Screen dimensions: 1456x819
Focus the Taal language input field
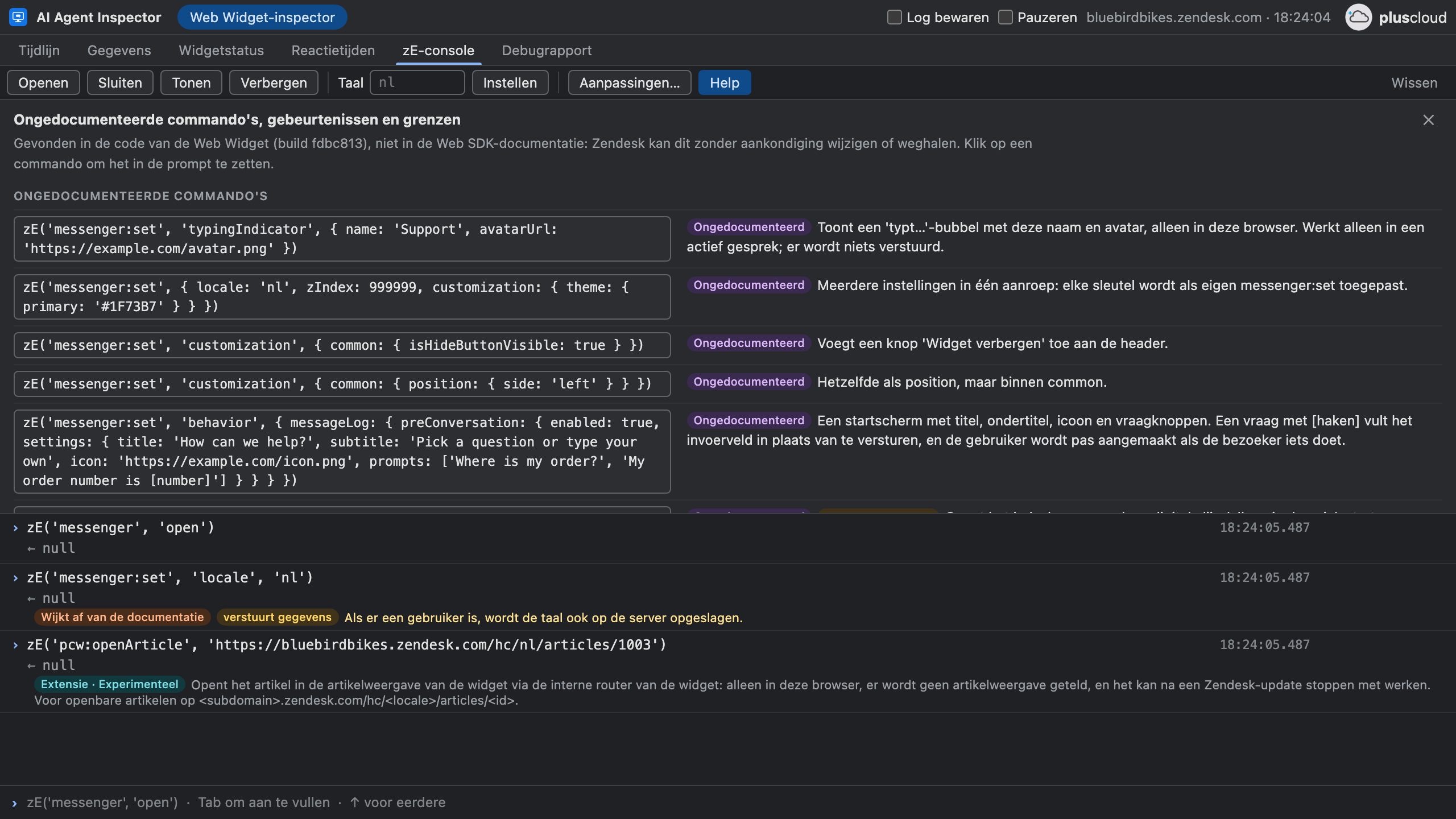(x=417, y=82)
